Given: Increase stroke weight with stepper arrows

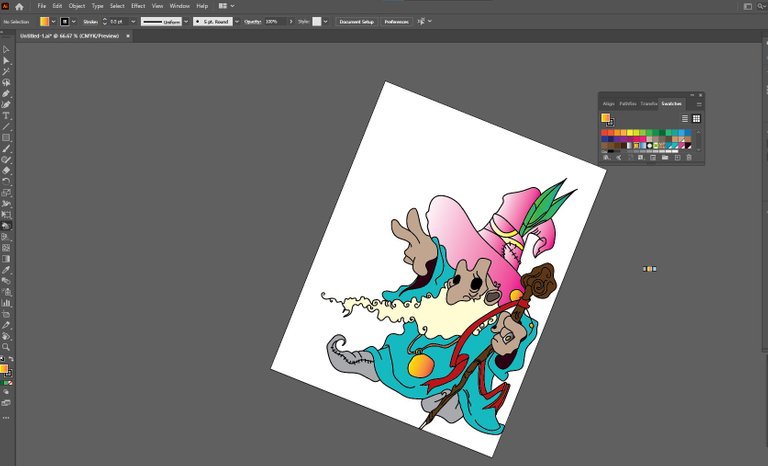Looking at the screenshot, I should click(x=104, y=20).
